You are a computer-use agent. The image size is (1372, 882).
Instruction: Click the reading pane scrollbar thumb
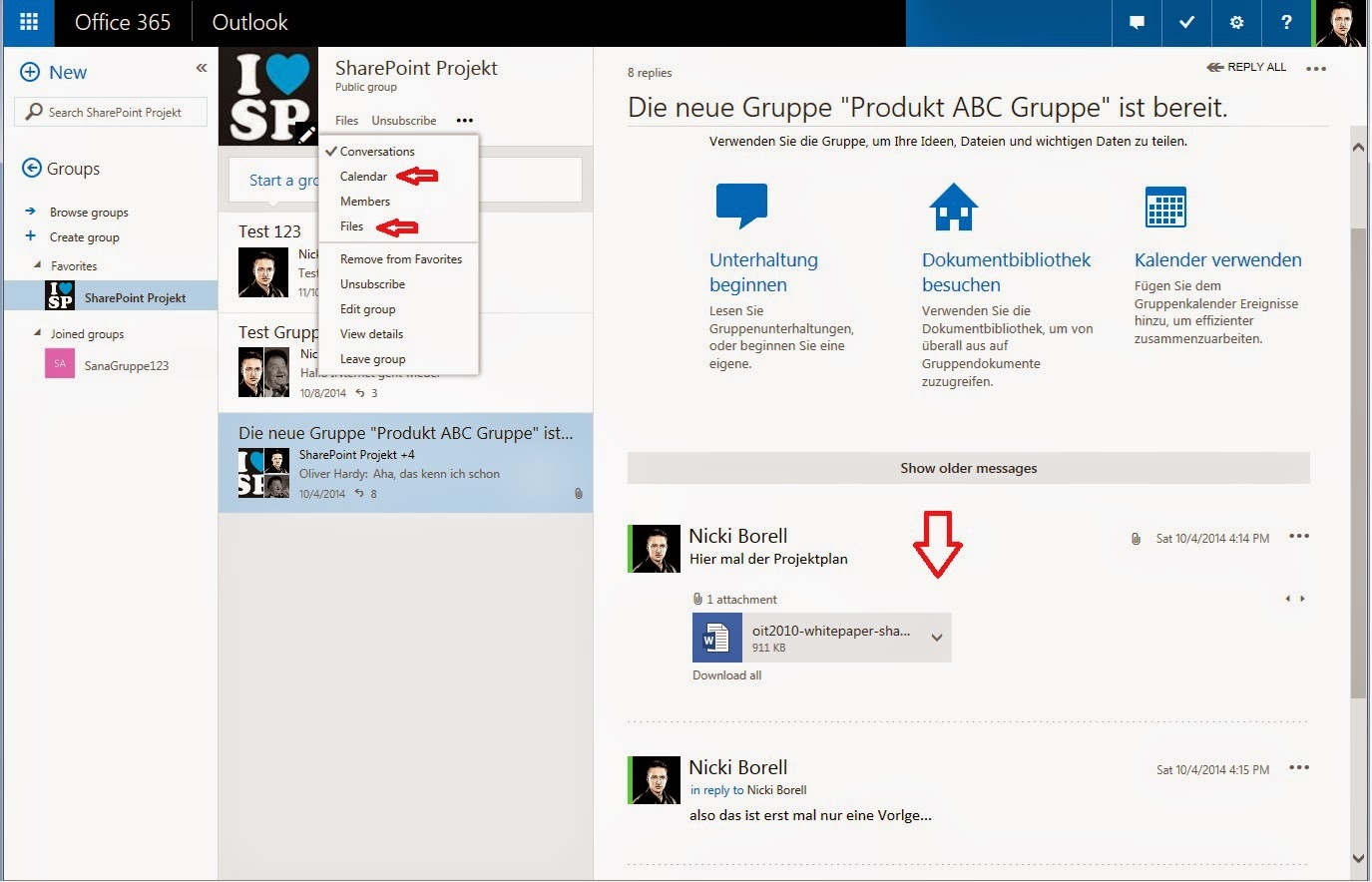coord(1358,463)
